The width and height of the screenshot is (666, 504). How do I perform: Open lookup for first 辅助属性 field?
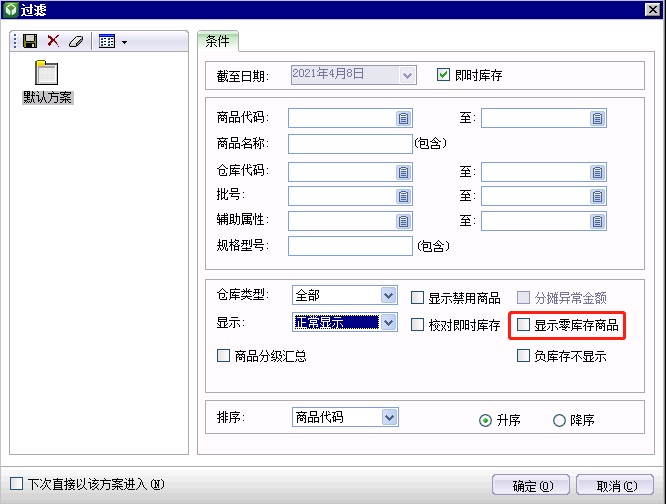[x=403, y=220]
